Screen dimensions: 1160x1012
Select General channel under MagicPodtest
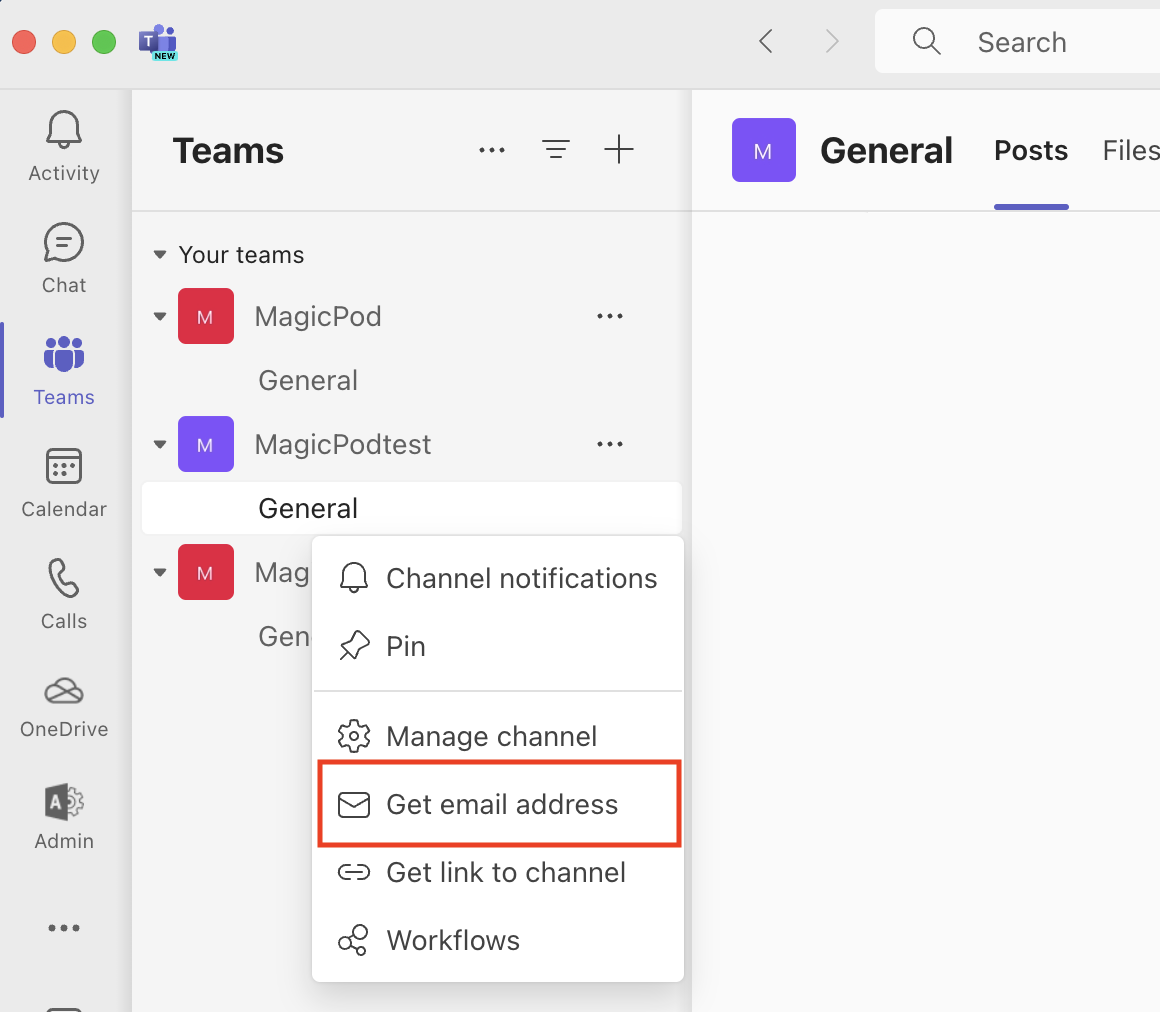(411, 508)
